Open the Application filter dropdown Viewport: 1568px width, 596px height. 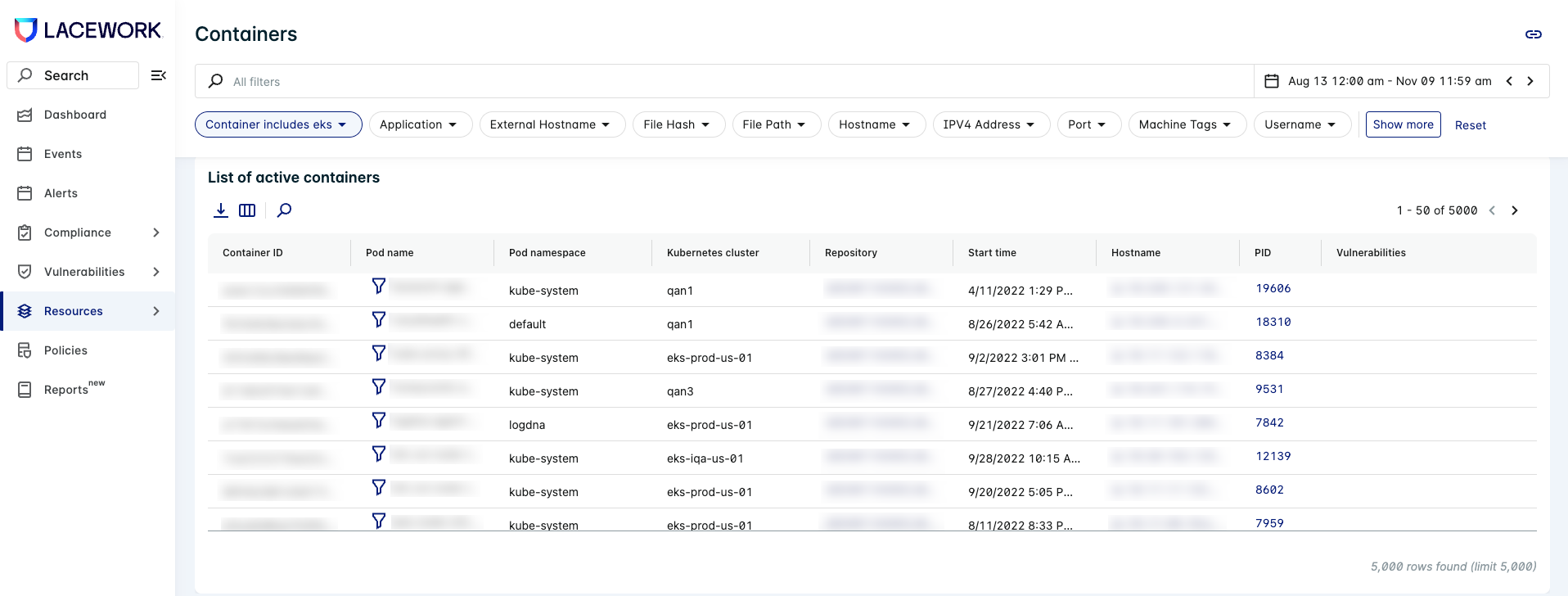click(420, 124)
